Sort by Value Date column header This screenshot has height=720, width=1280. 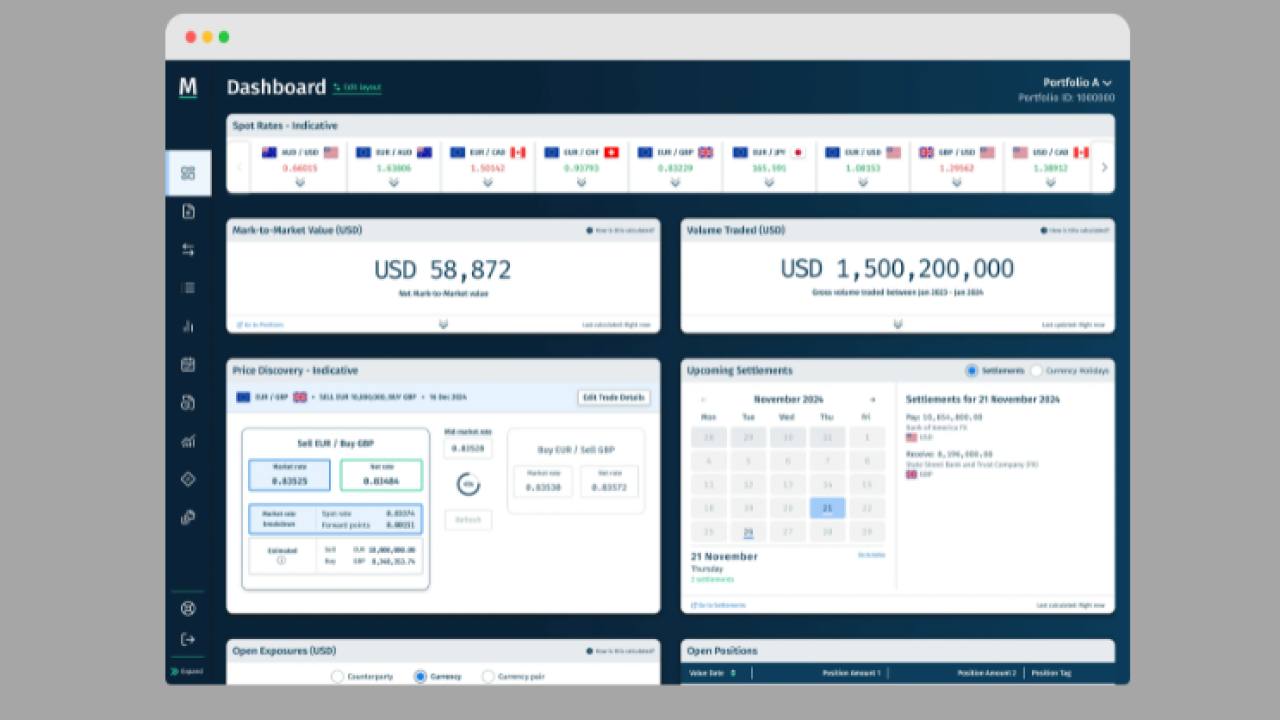pyautogui.click(x=712, y=673)
